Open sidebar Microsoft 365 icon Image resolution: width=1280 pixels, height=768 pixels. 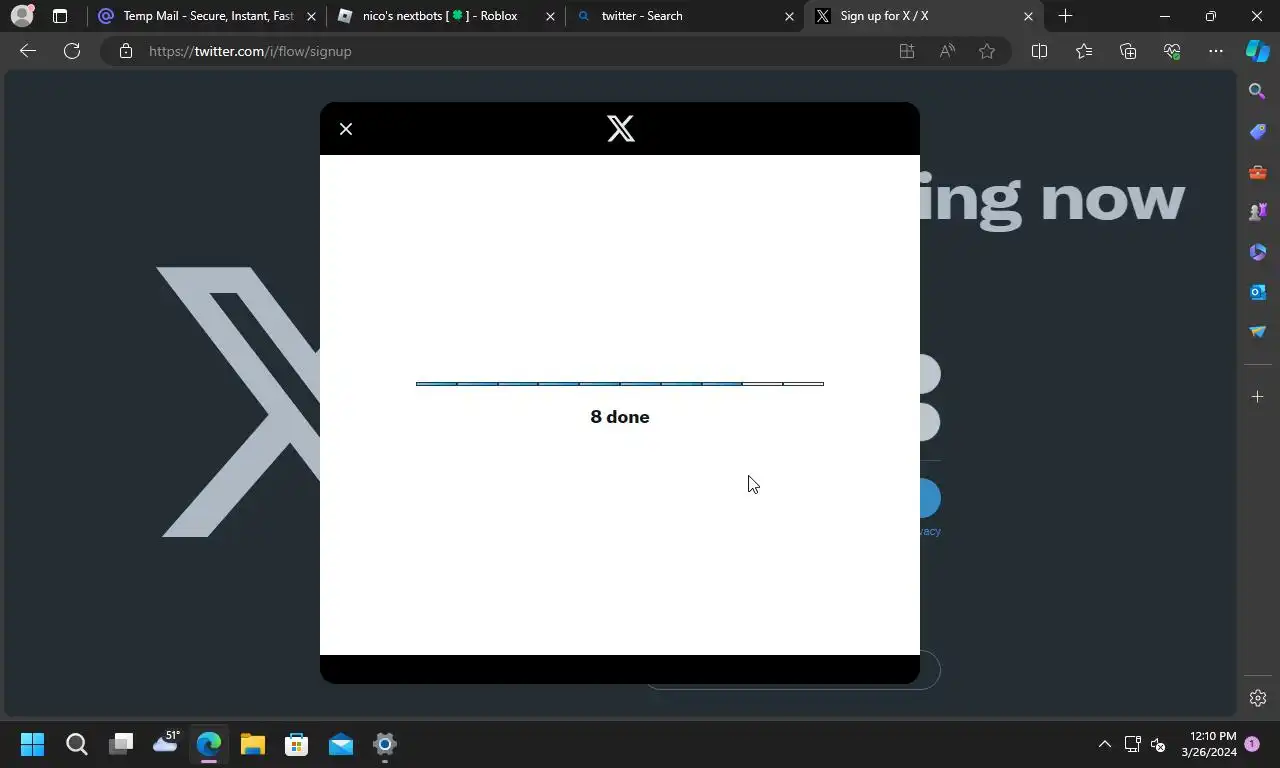pos(1258,252)
